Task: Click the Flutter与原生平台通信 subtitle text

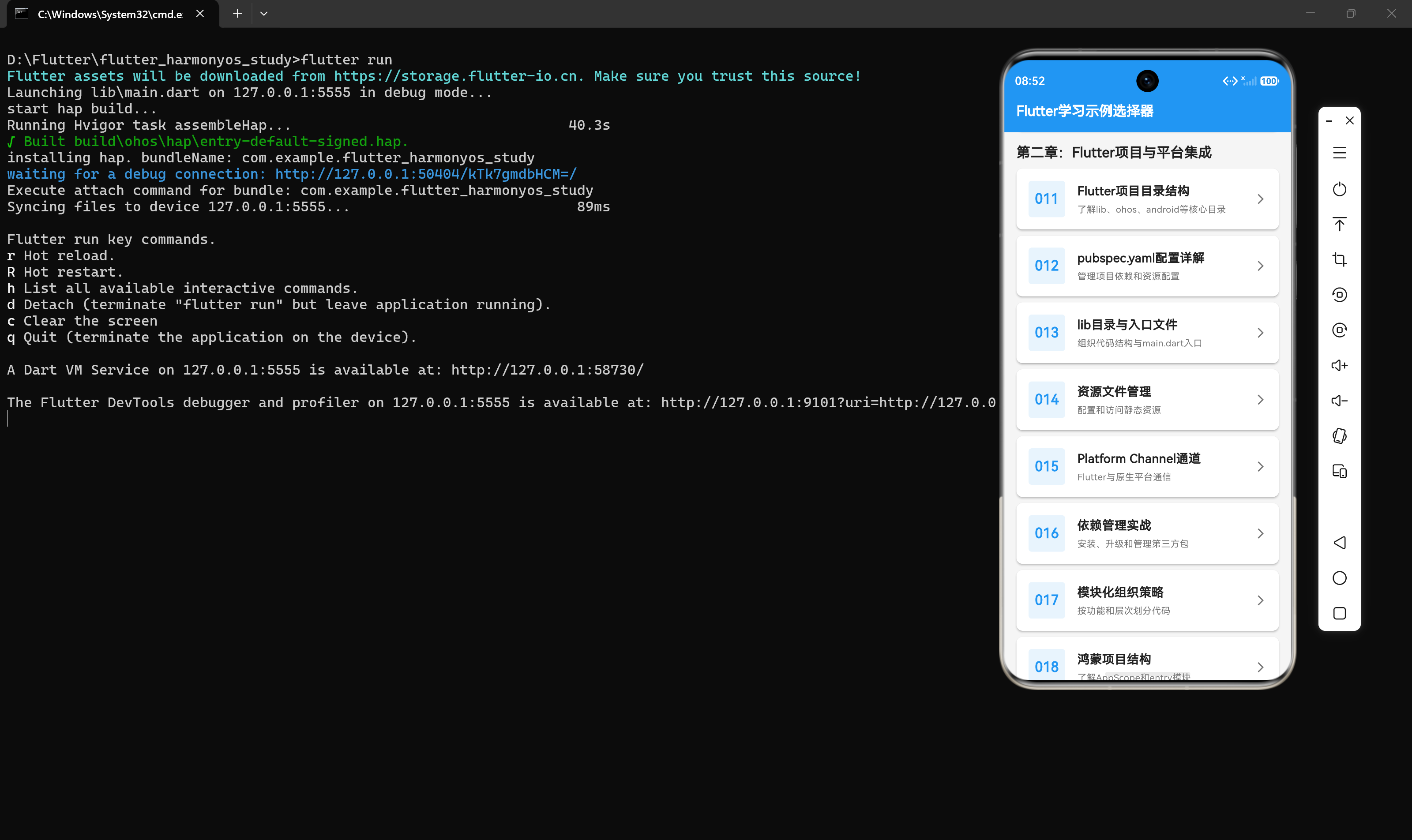Action: point(1124,477)
